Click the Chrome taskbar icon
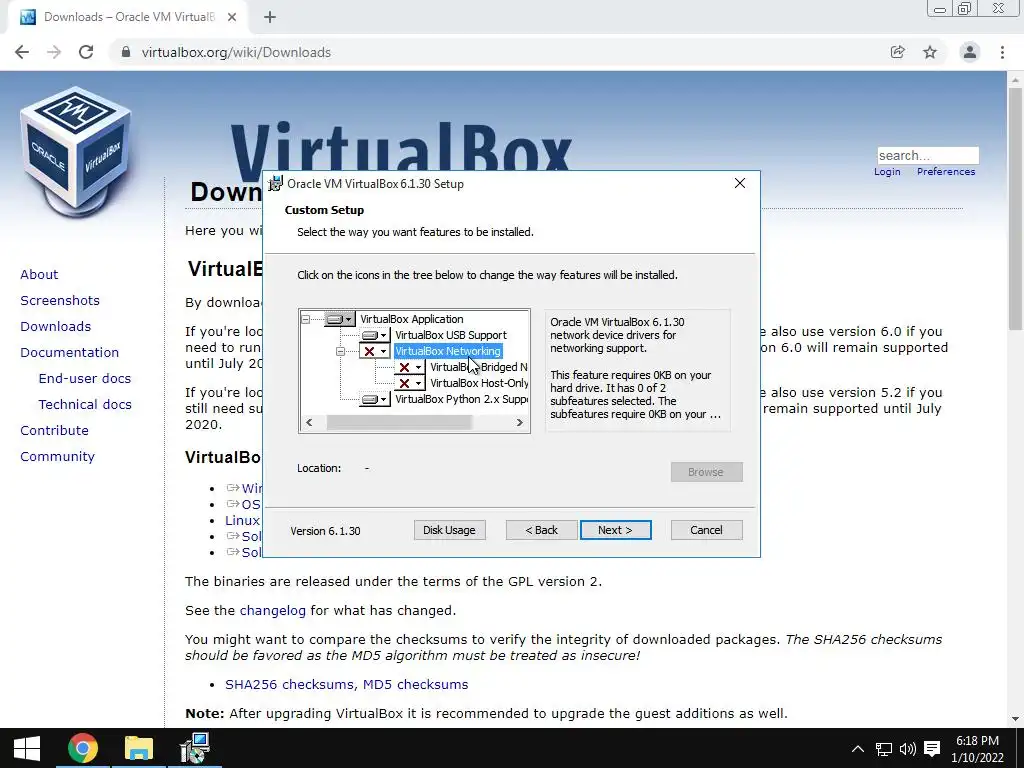Viewport: 1024px width, 768px height. coord(82,748)
